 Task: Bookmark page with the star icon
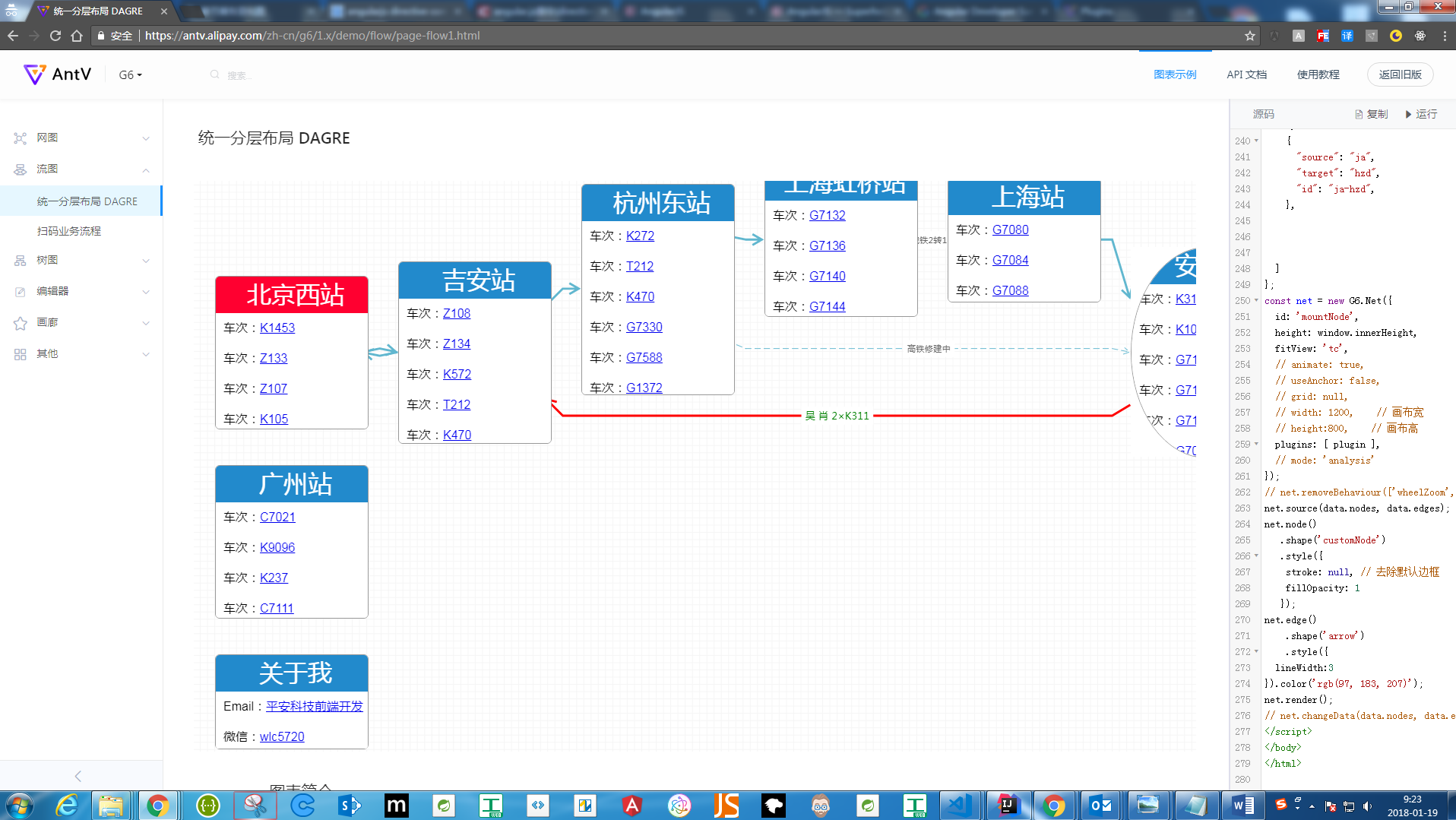[1250, 36]
